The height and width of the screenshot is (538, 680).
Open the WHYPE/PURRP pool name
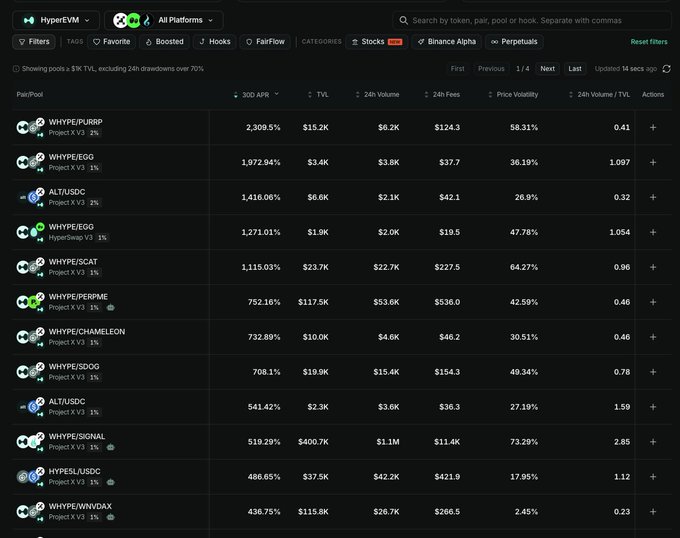[75, 122]
